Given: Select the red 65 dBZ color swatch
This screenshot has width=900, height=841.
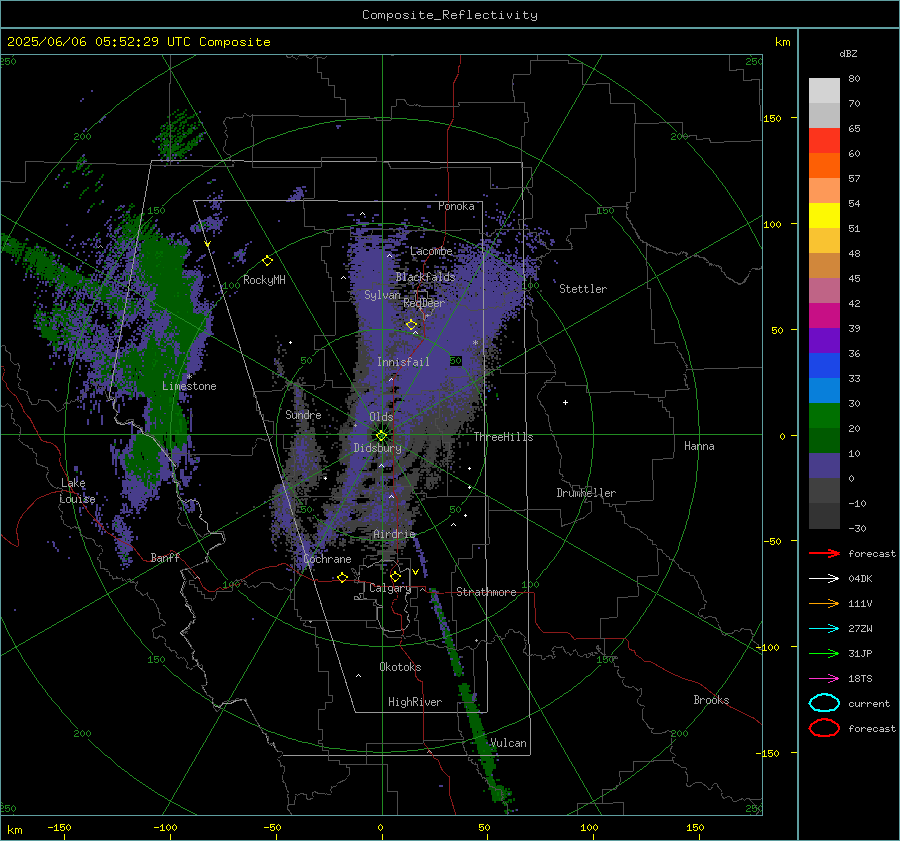Looking at the screenshot, I should coord(824,141).
